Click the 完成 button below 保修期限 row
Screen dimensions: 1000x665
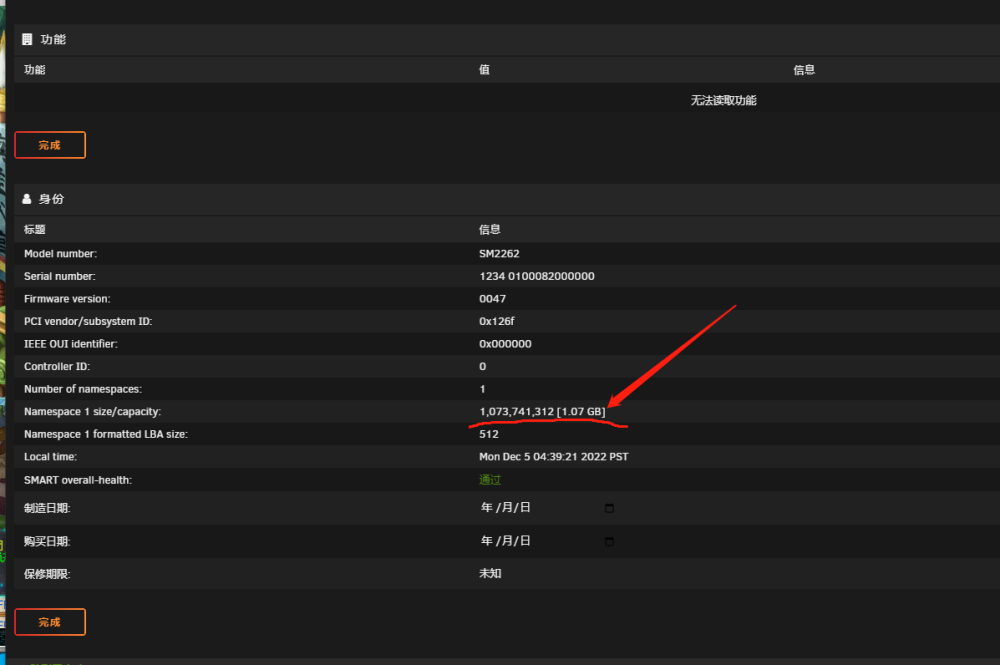50,622
